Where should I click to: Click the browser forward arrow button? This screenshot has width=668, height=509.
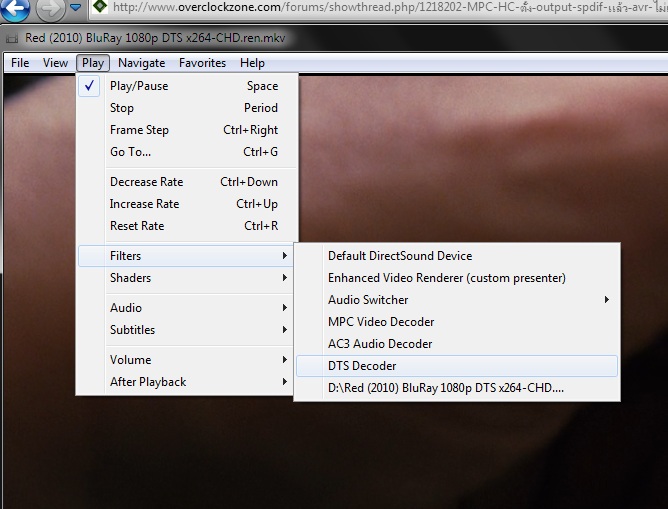pyautogui.click(x=50, y=9)
